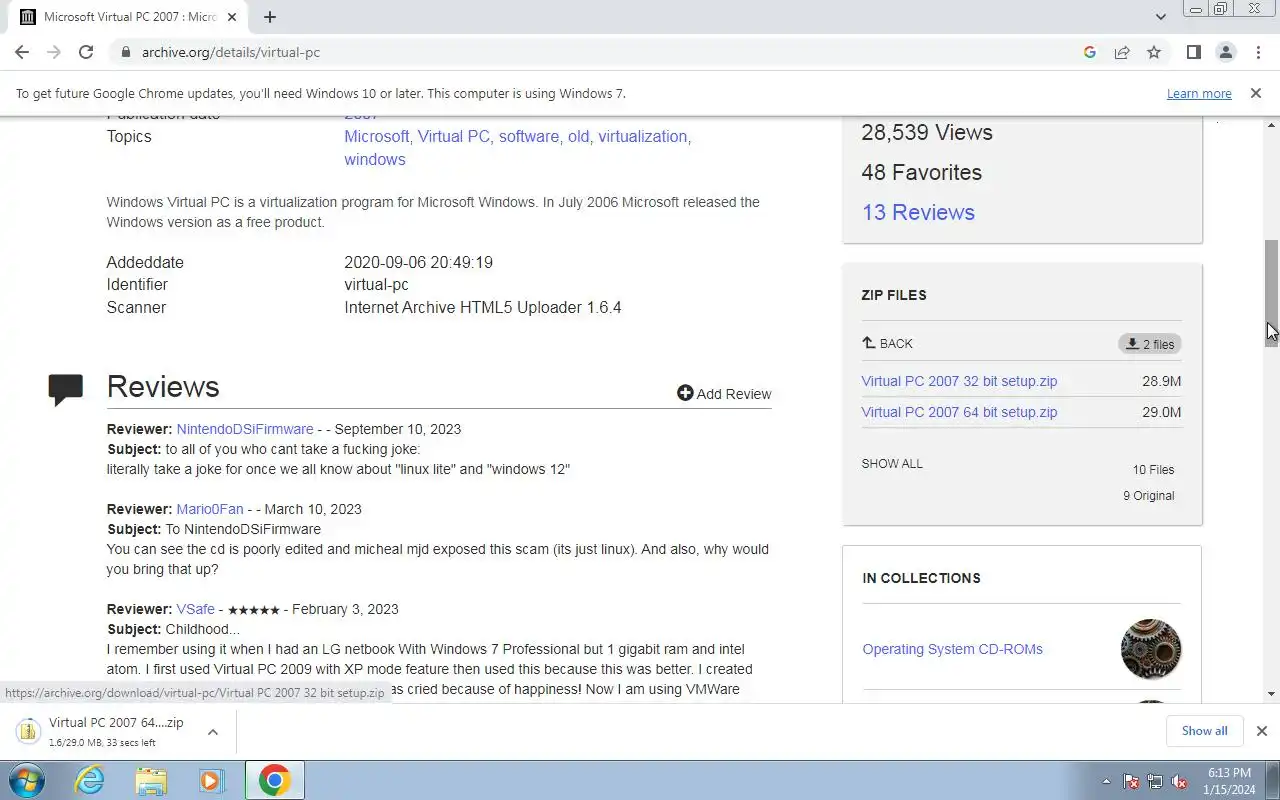Viewport: 1280px width, 800px height.
Task: Open the Operating System CD-ROMs collection
Action: pyautogui.click(x=952, y=649)
